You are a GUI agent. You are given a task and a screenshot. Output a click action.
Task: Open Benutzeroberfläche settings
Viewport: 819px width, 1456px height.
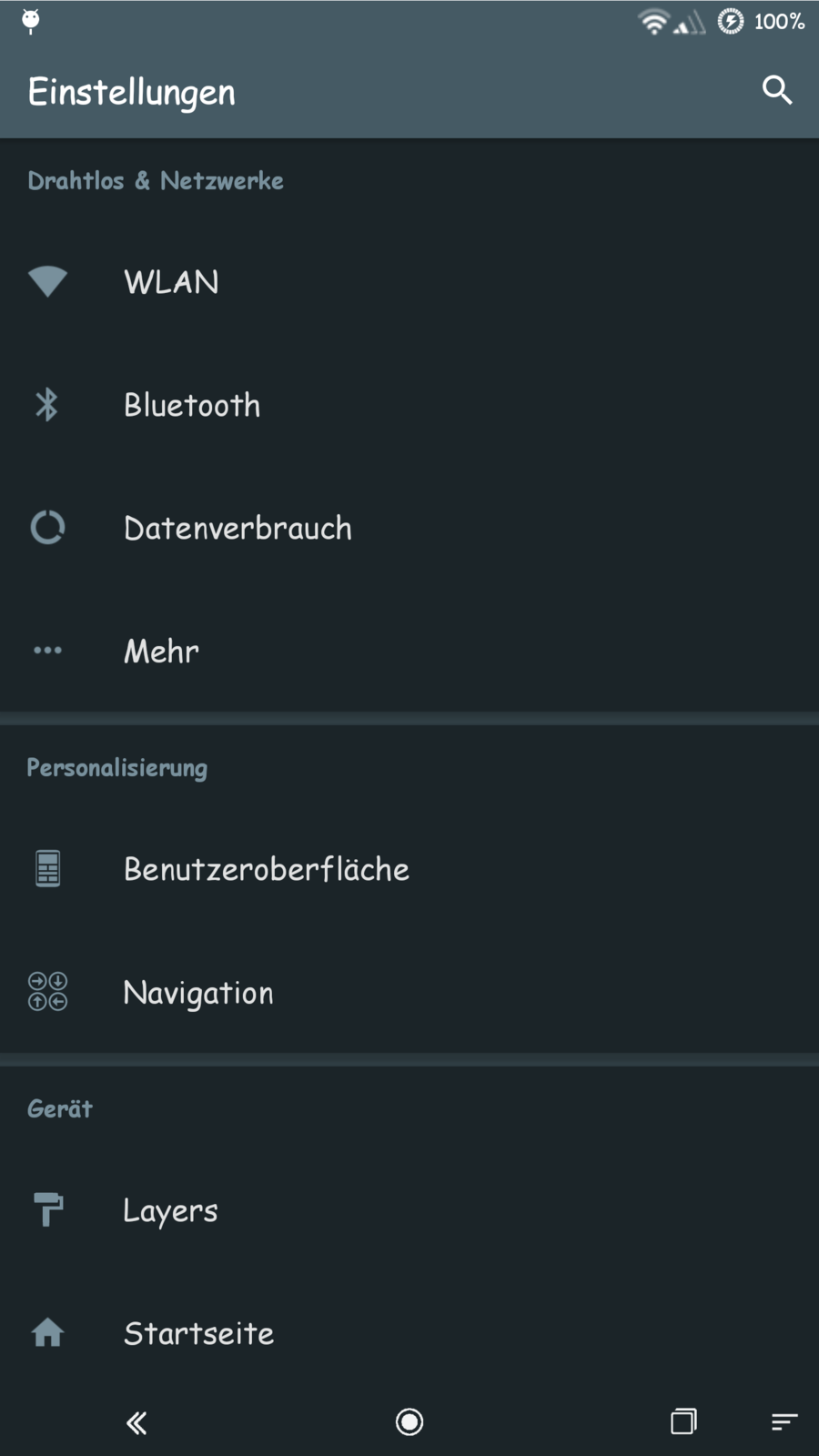coord(266,869)
